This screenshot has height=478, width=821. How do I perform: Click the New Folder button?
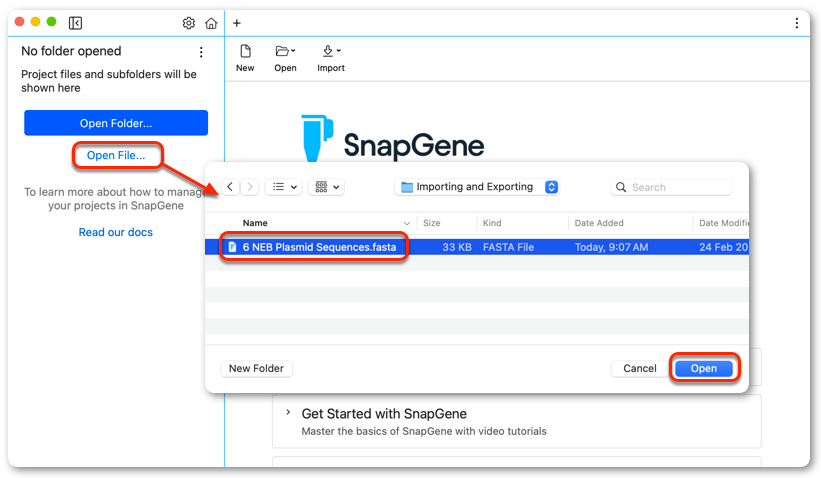click(256, 369)
